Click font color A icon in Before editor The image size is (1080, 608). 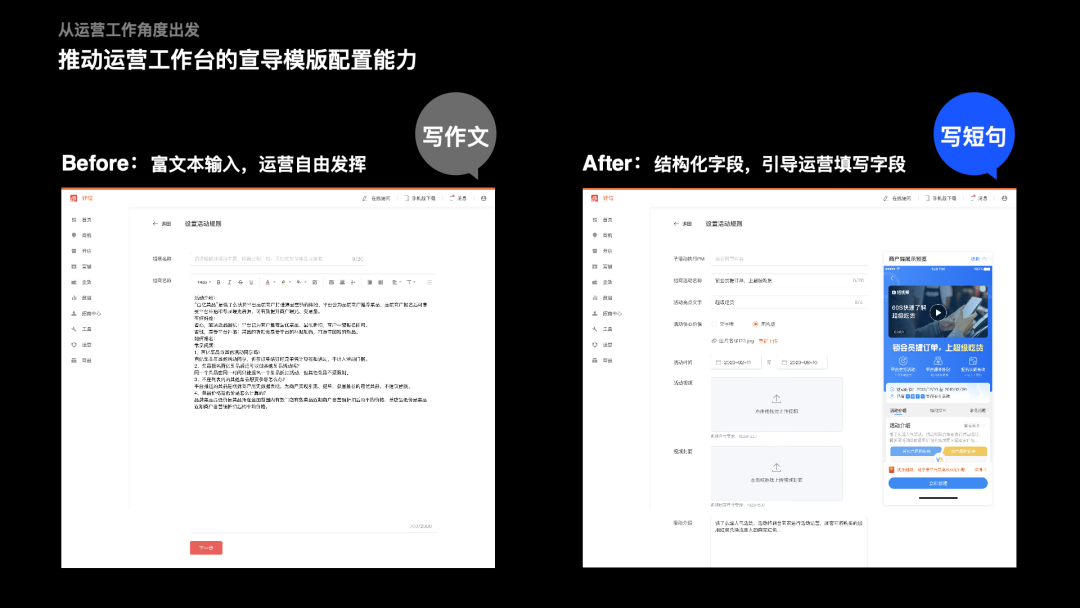[x=267, y=282]
